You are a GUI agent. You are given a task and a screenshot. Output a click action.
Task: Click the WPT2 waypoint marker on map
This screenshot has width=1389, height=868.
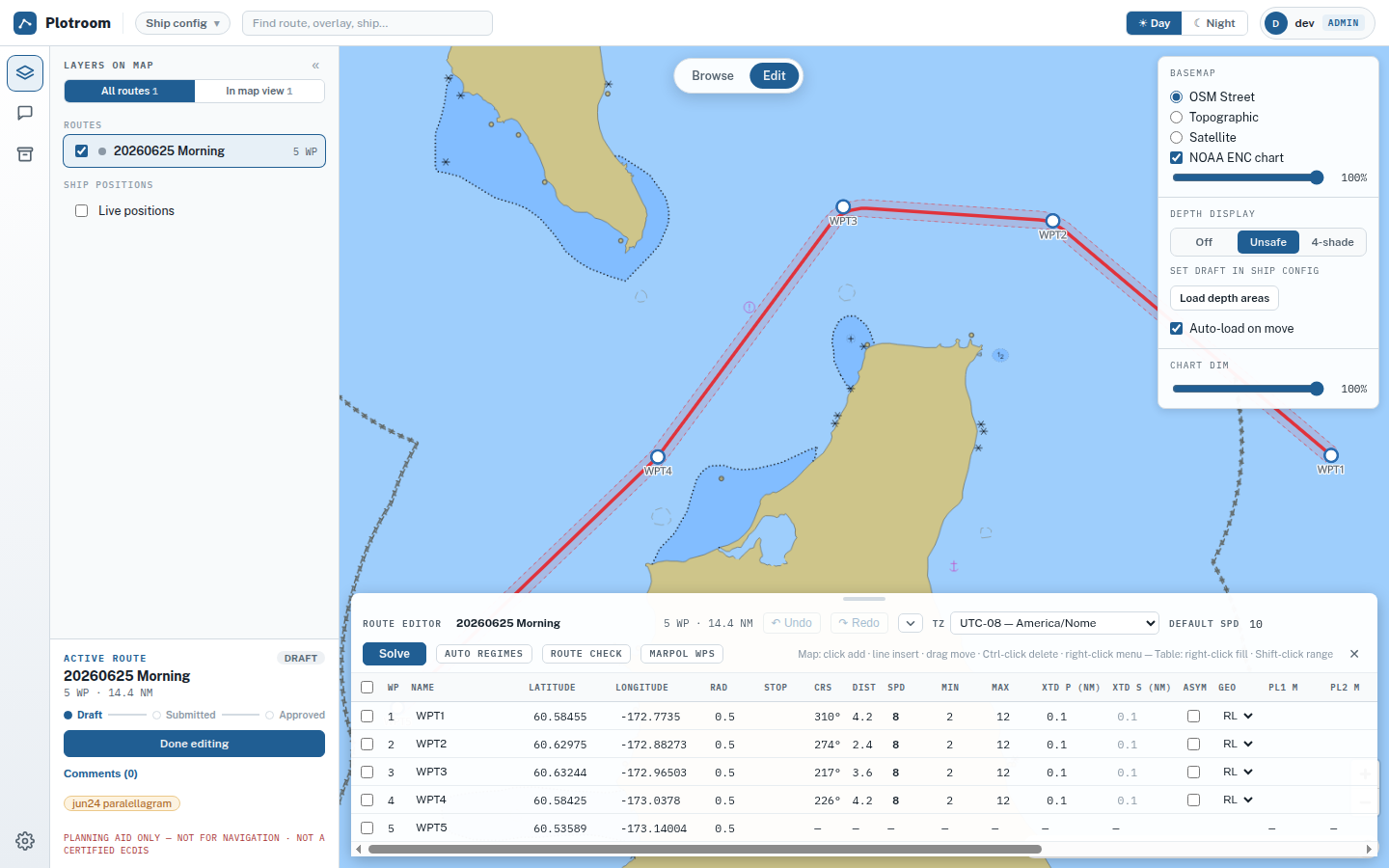(x=1052, y=221)
